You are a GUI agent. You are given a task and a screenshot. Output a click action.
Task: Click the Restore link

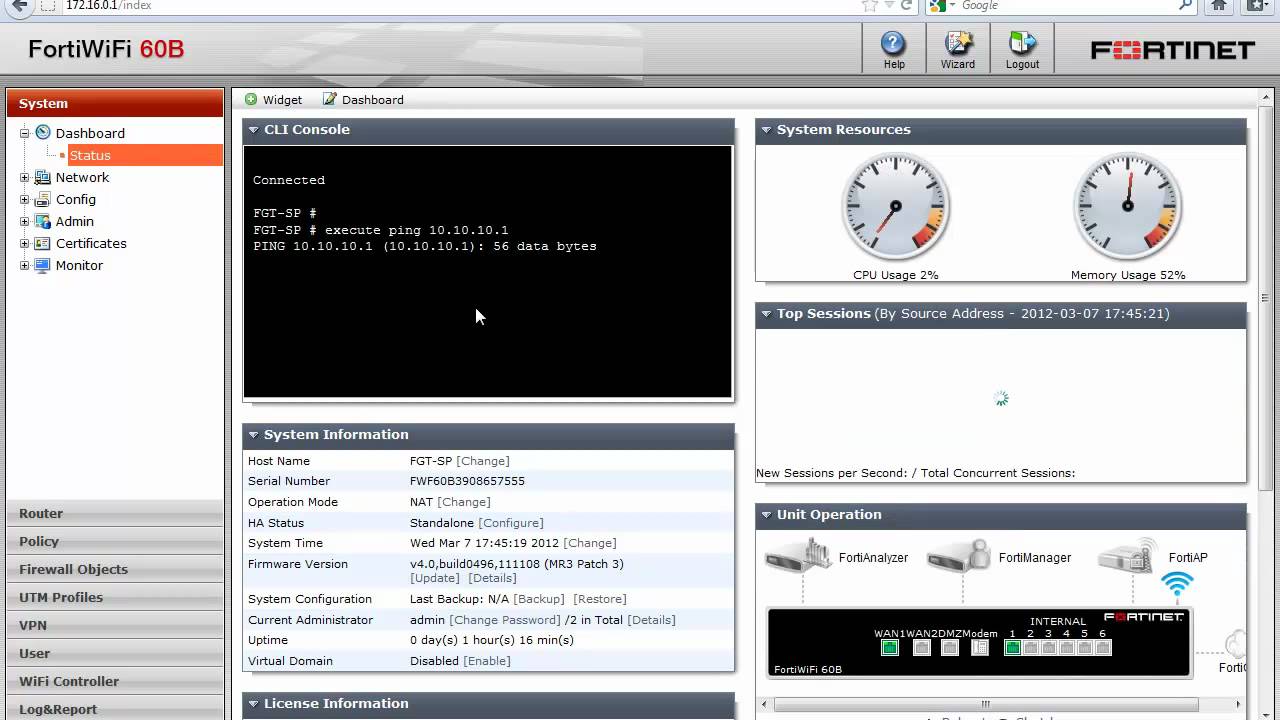click(600, 599)
